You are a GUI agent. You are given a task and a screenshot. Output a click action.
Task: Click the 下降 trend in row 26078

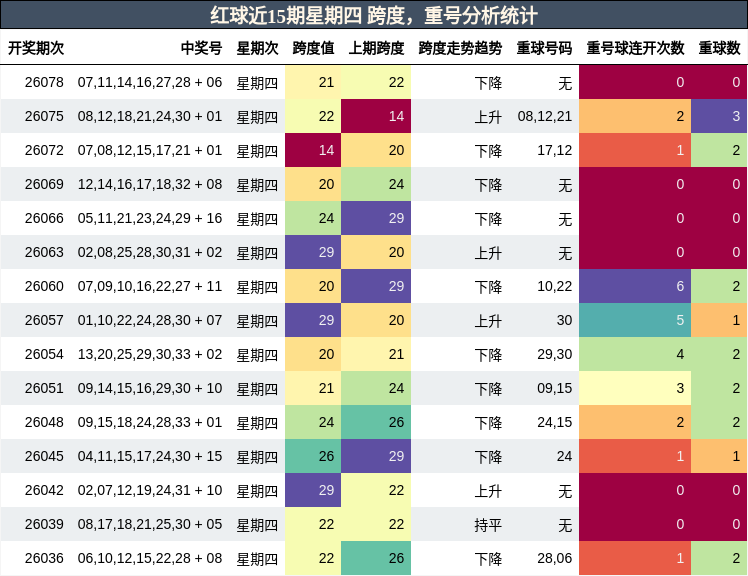[488, 83]
